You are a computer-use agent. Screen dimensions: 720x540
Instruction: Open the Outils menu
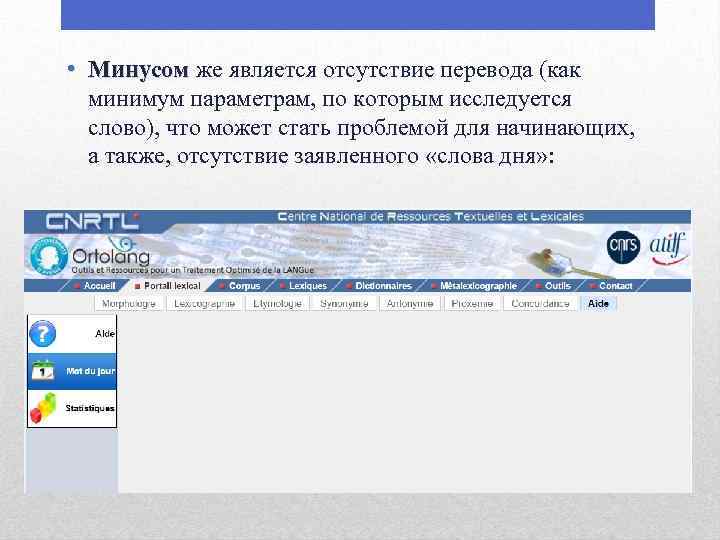(x=557, y=286)
